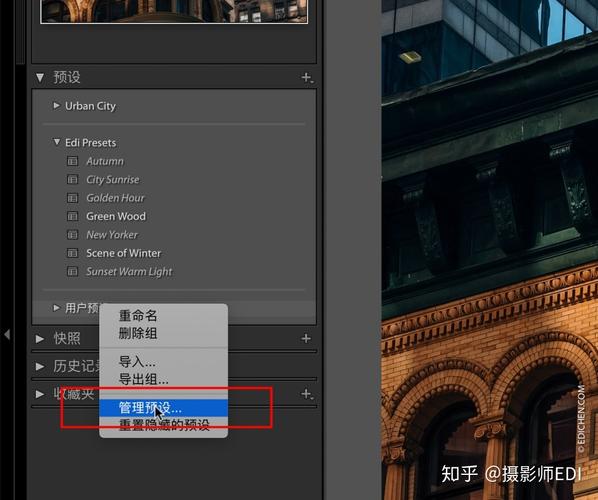Click the 预设 panel title
Screen dimensions: 598x500
(x=67, y=77)
